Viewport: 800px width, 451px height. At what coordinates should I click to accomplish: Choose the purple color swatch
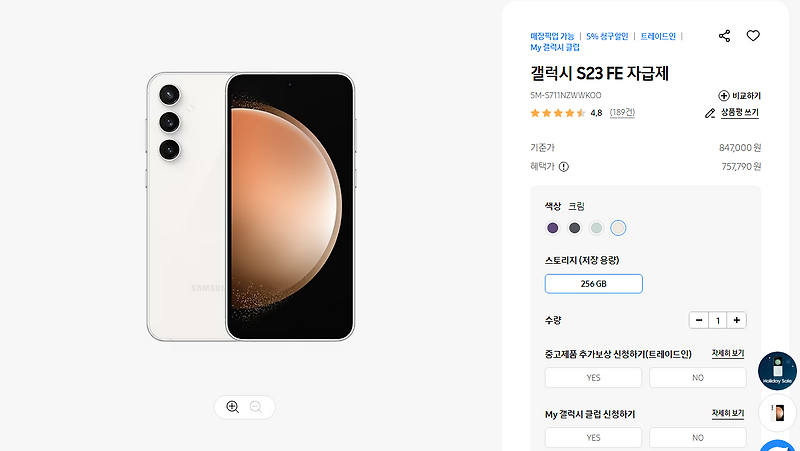click(x=553, y=228)
